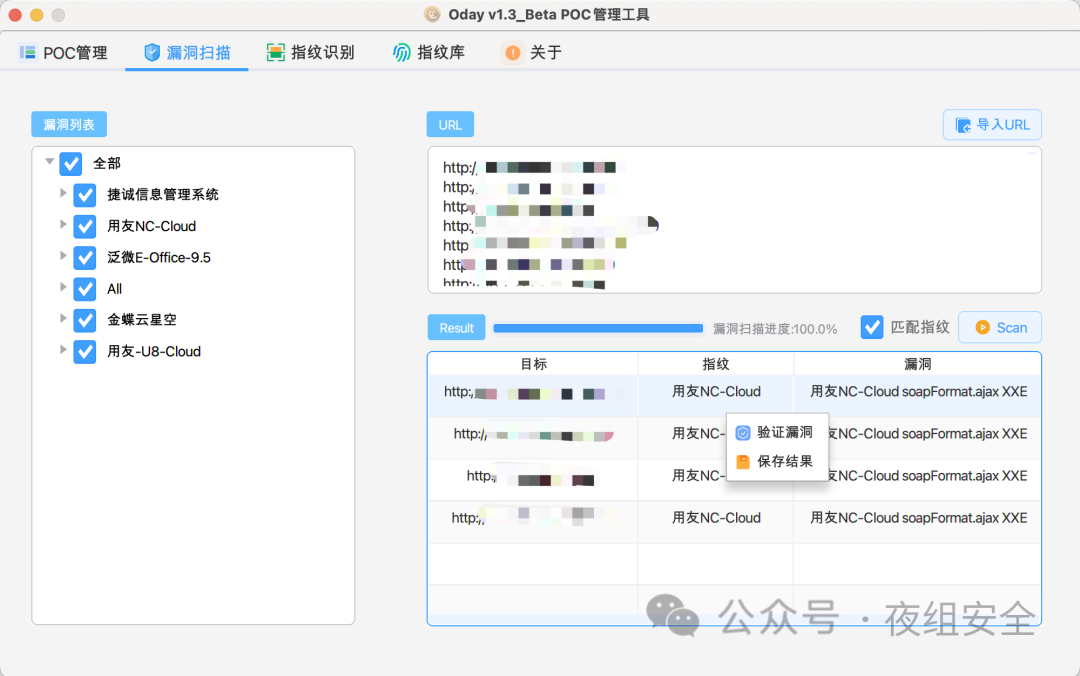Select 用友-U8-Cloud label in the tree
1080x676 pixels.
[154, 351]
